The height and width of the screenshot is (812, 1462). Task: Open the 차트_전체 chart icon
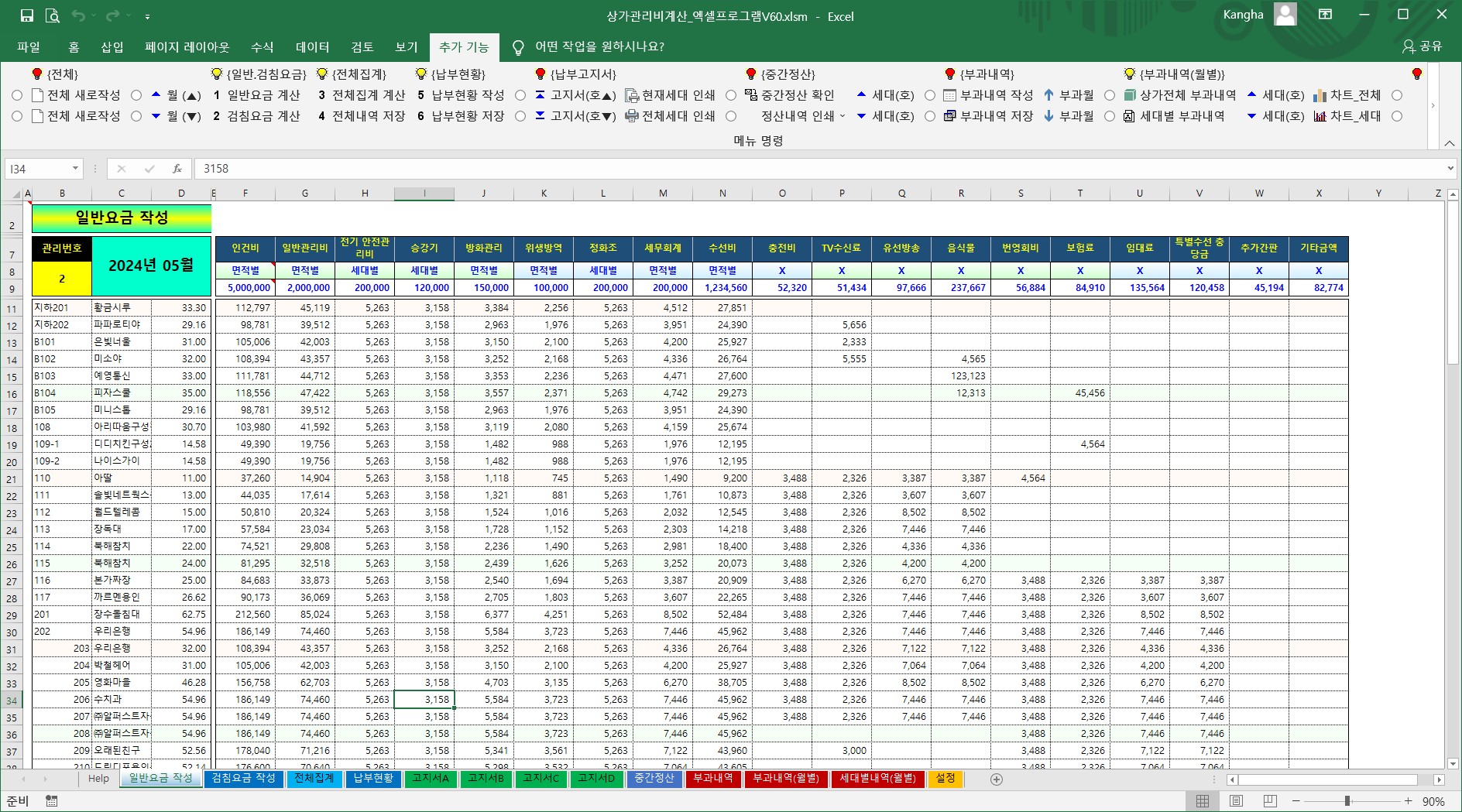click(1320, 95)
